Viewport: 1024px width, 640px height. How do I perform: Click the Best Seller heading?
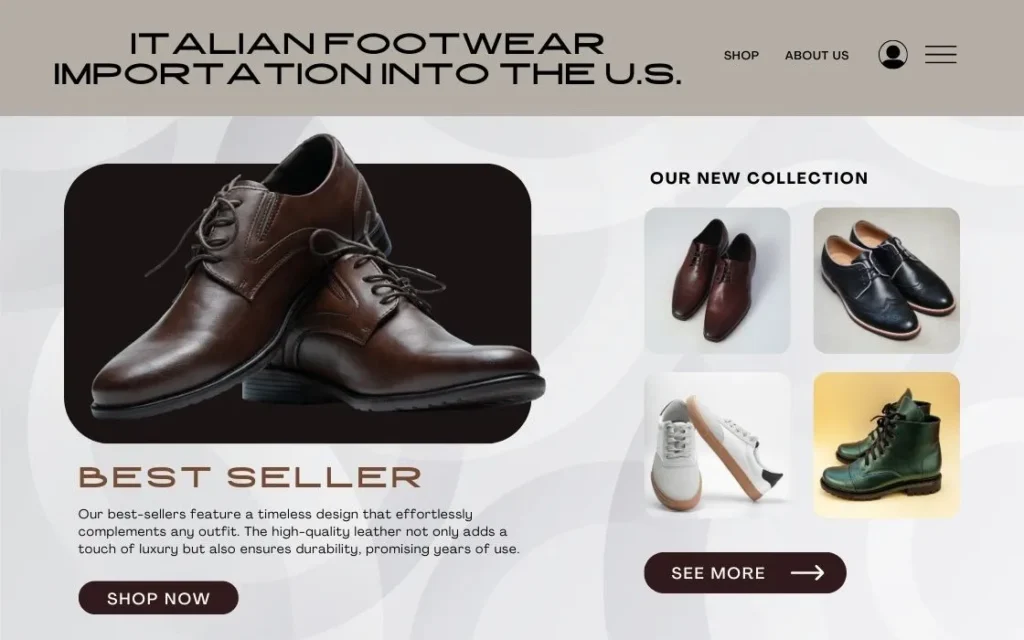coord(250,477)
